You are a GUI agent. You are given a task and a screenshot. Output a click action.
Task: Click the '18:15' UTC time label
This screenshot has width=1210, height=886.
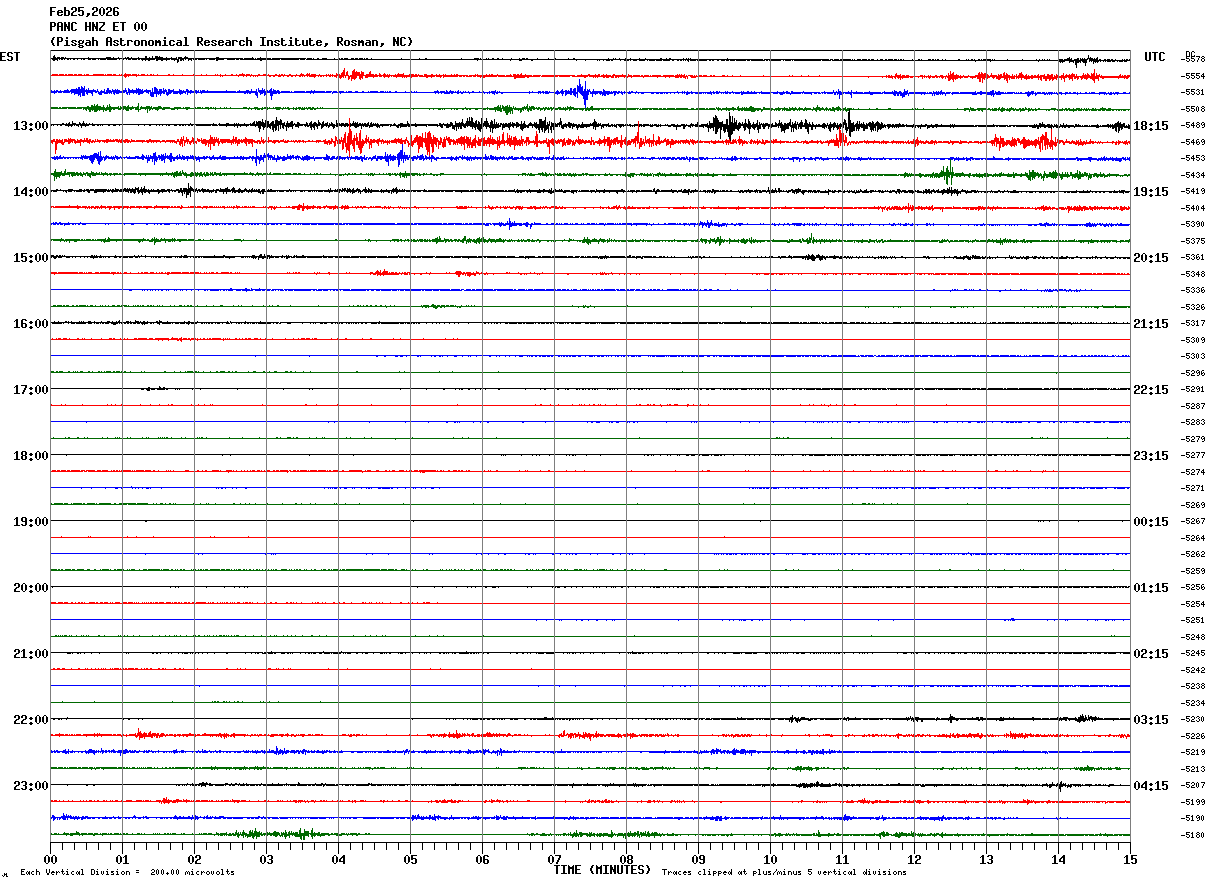[x=1151, y=126]
